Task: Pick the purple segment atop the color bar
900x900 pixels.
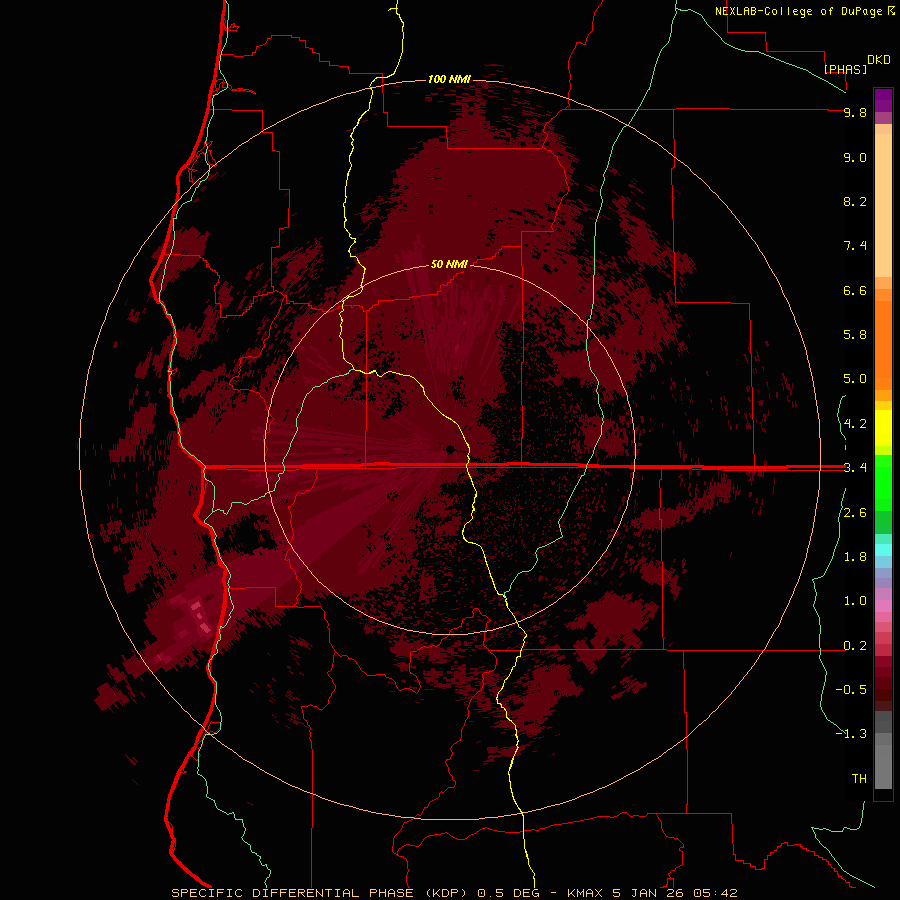Action: point(883,100)
